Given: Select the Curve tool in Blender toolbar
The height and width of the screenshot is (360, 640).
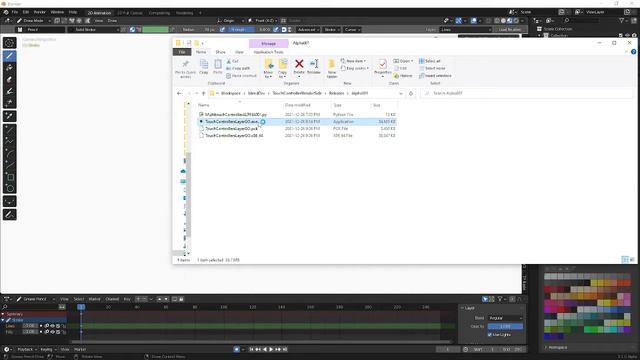Looking at the screenshot, I should point(9,165).
